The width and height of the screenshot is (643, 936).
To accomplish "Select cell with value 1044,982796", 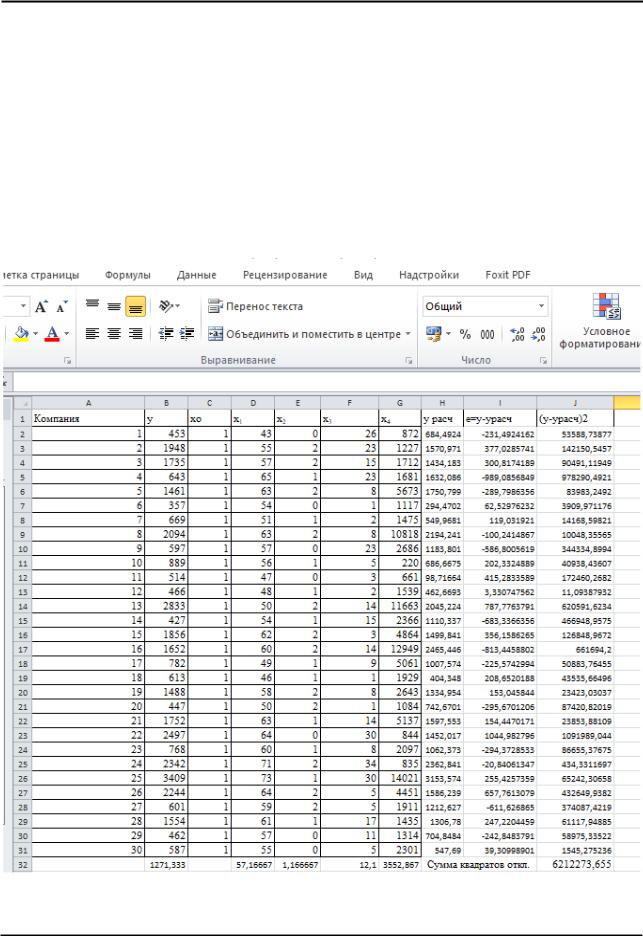I will click(x=500, y=735).
